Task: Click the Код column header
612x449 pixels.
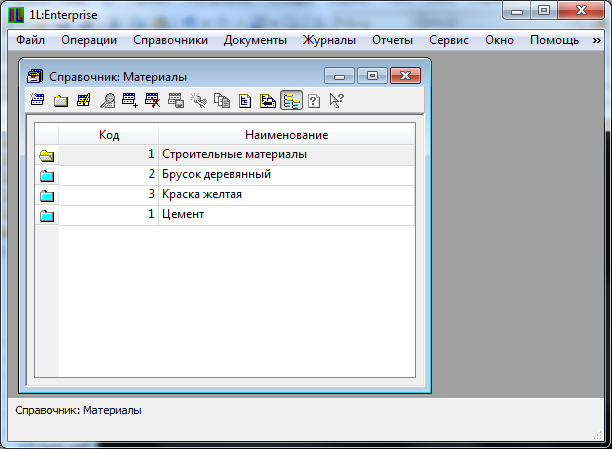Action: tap(108, 135)
